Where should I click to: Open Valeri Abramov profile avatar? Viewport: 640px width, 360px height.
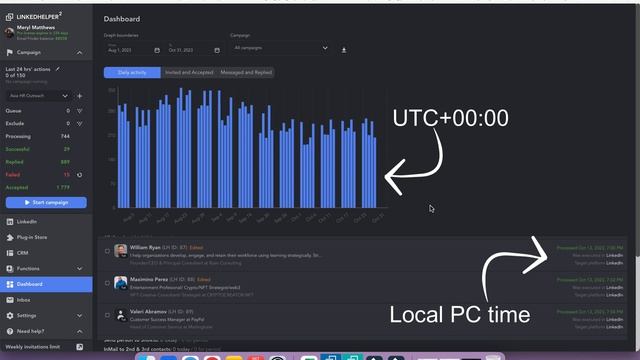click(x=121, y=315)
